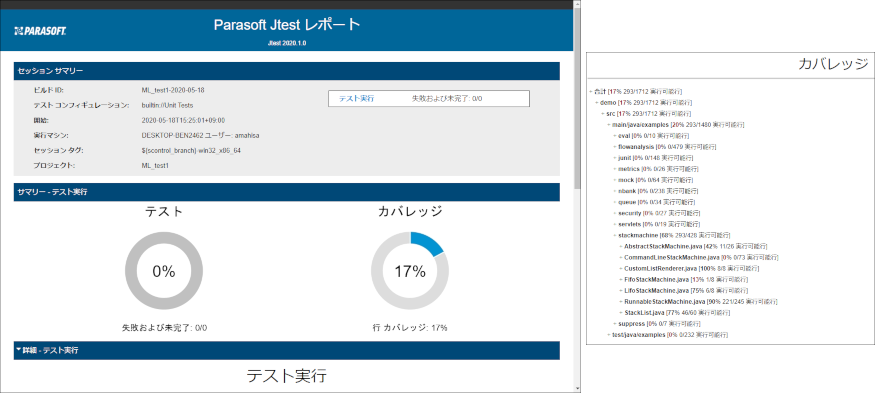Image resolution: width=875 pixels, height=393 pixels.
Task: Click the 行 カバレッジ: 17% caption
Action: 410,328
